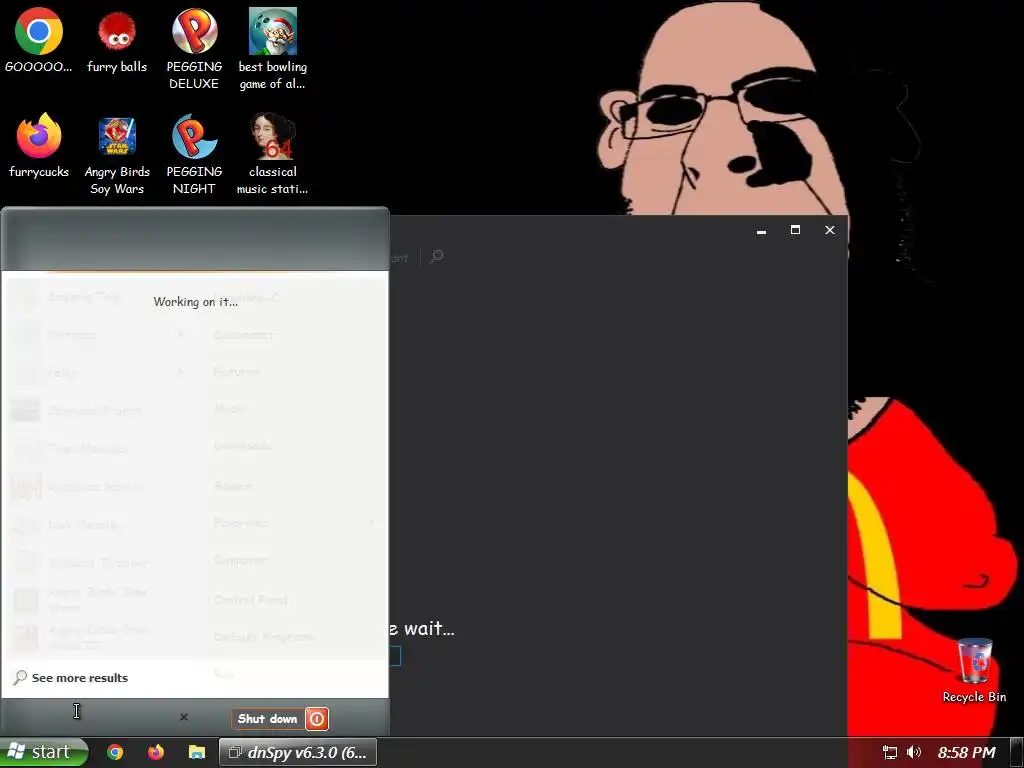Open Angry Birds Soy Wars icon
The image size is (1024, 768).
pyautogui.click(x=117, y=154)
